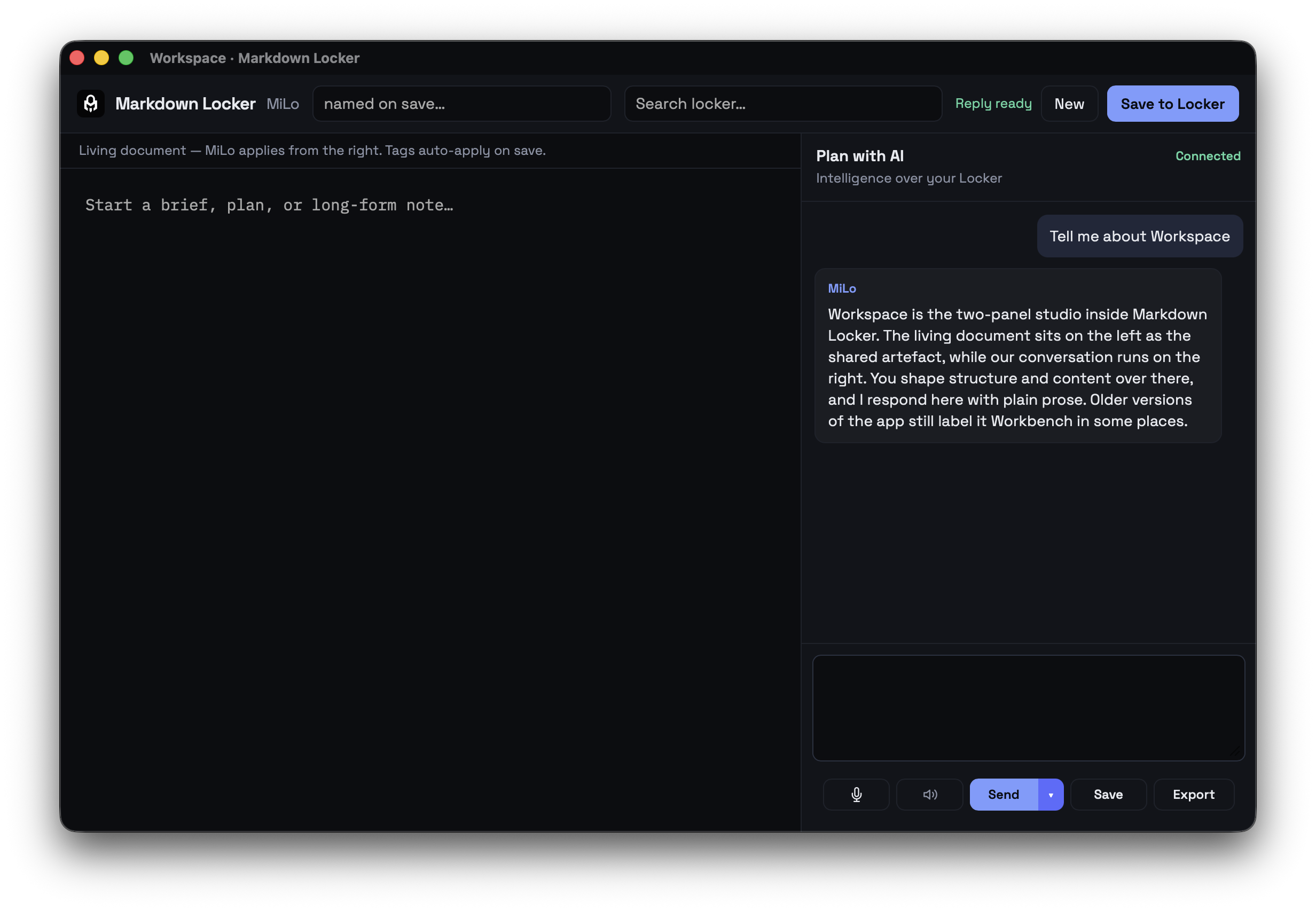Minimize the window with the yellow button

101,58
